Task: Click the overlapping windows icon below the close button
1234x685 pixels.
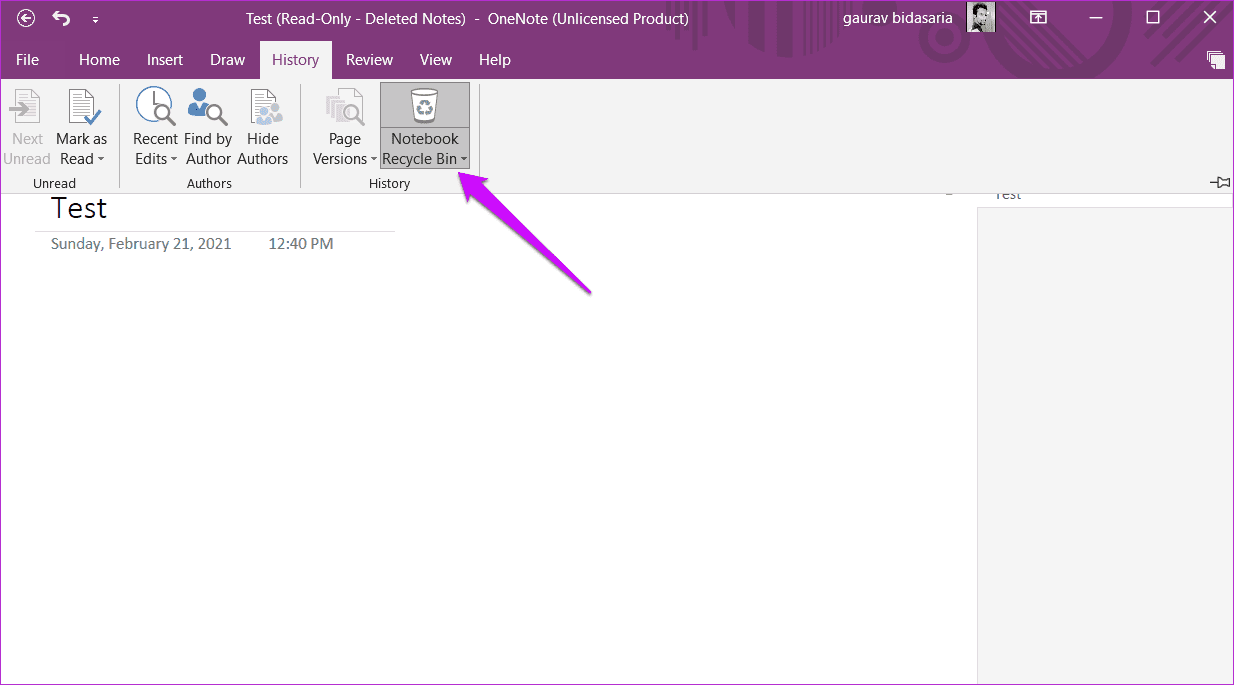Action: (1216, 60)
